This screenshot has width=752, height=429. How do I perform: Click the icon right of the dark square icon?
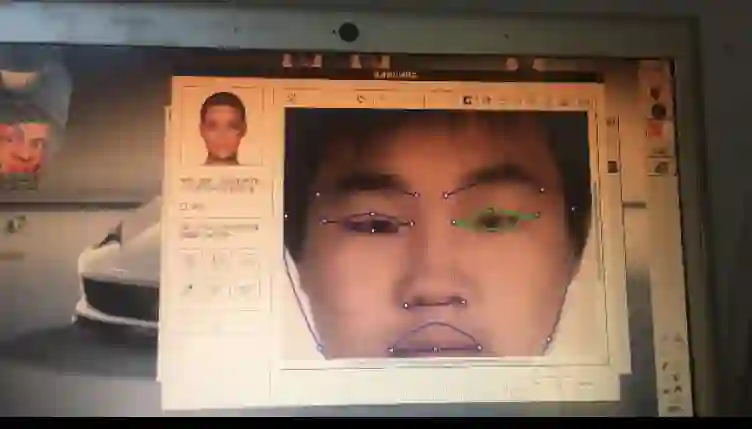485,100
